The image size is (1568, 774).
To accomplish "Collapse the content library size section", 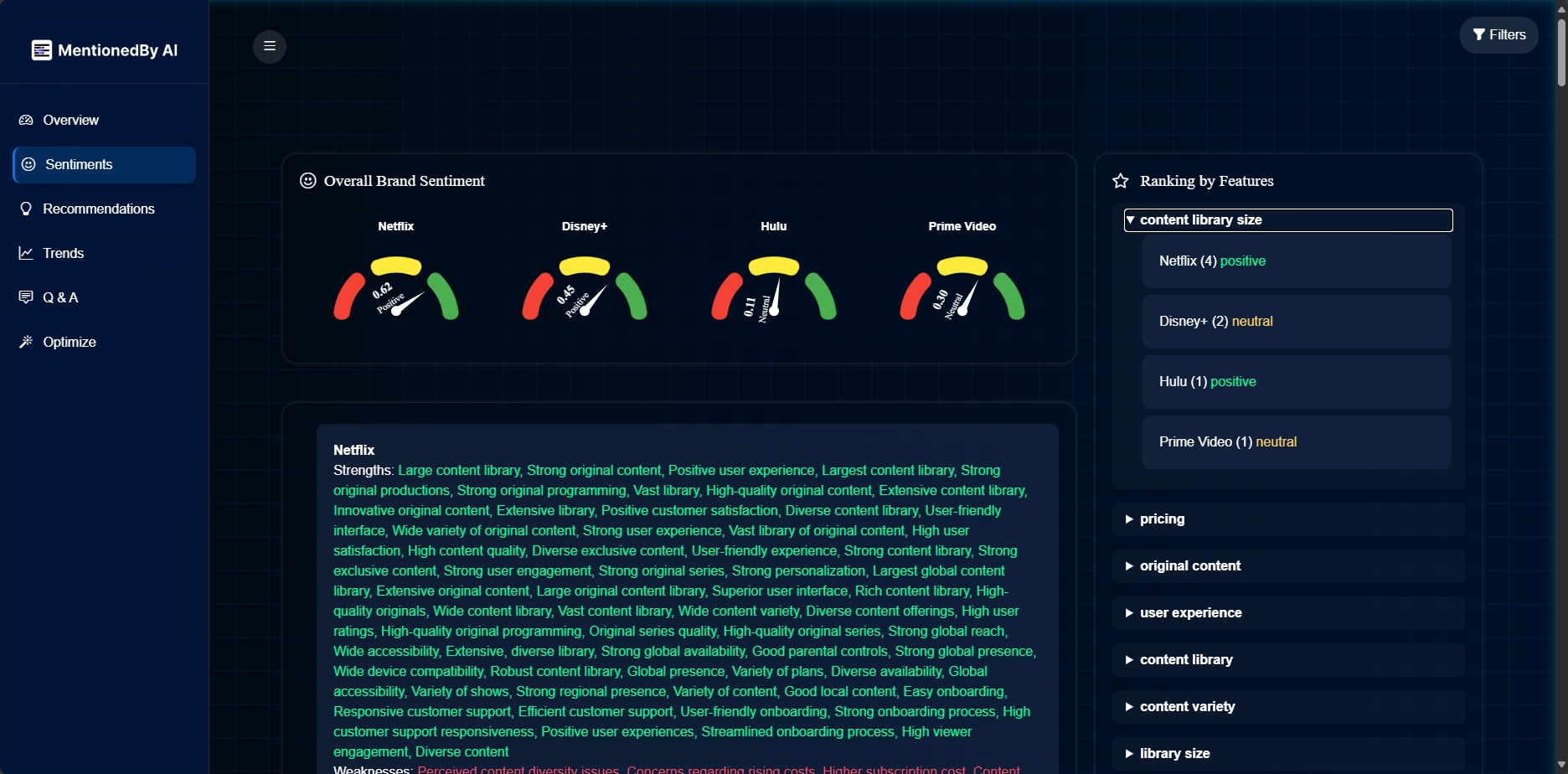I will (1288, 220).
